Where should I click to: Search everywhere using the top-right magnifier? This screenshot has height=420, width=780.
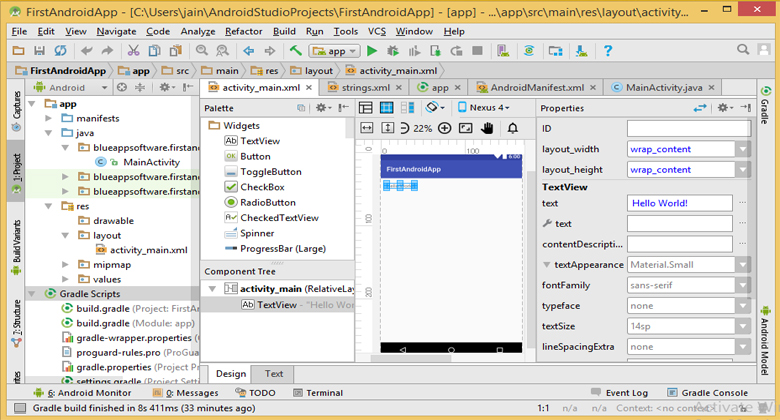tap(743, 49)
